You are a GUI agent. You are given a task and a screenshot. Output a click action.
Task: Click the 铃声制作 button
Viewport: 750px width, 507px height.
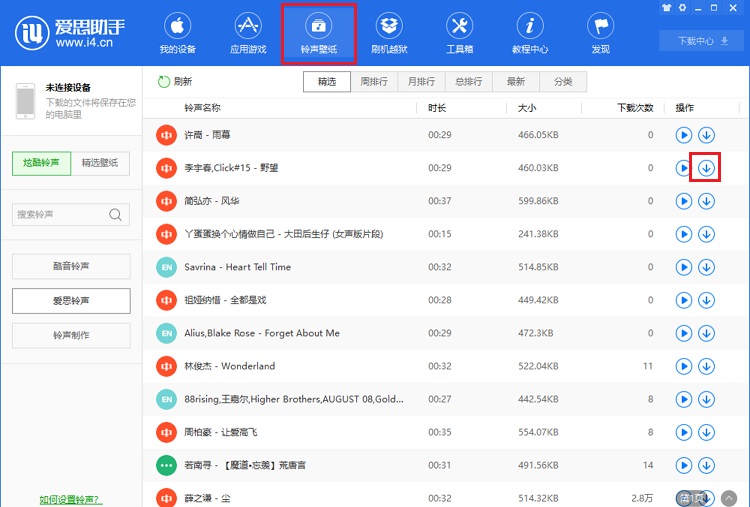(x=71, y=335)
